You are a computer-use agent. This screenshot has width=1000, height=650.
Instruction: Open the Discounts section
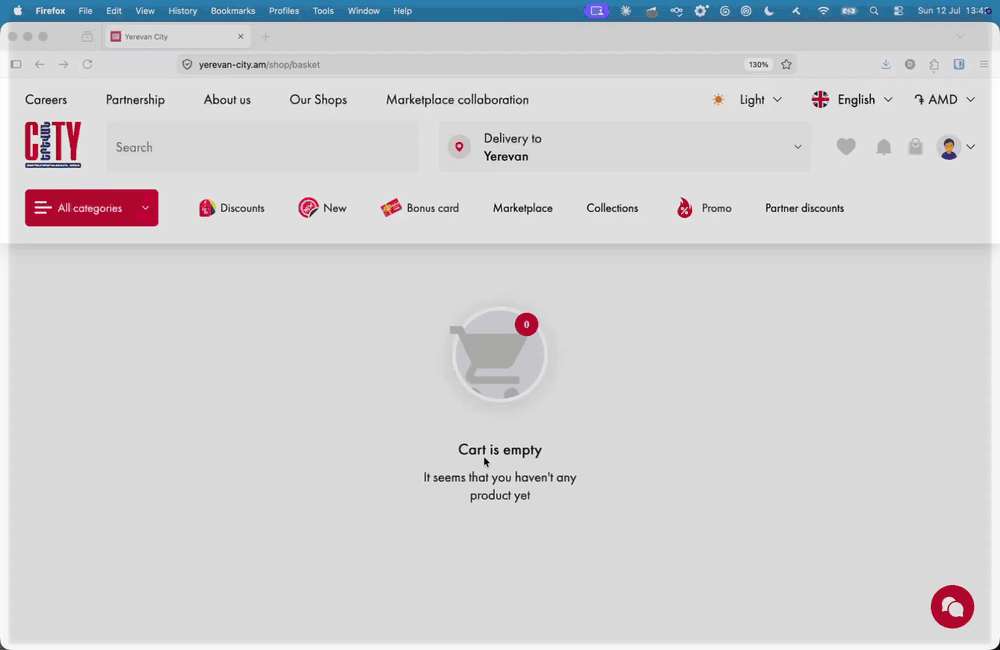click(x=232, y=208)
